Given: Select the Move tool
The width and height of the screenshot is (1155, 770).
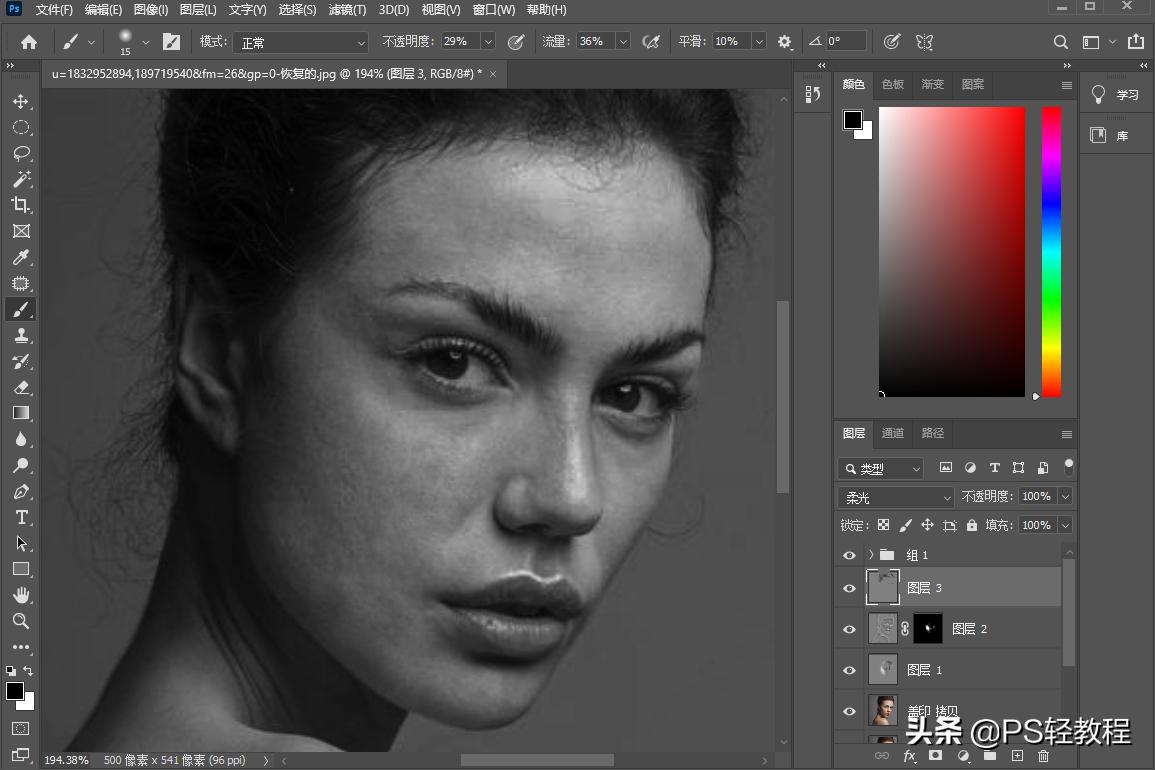Looking at the screenshot, I should [21, 102].
